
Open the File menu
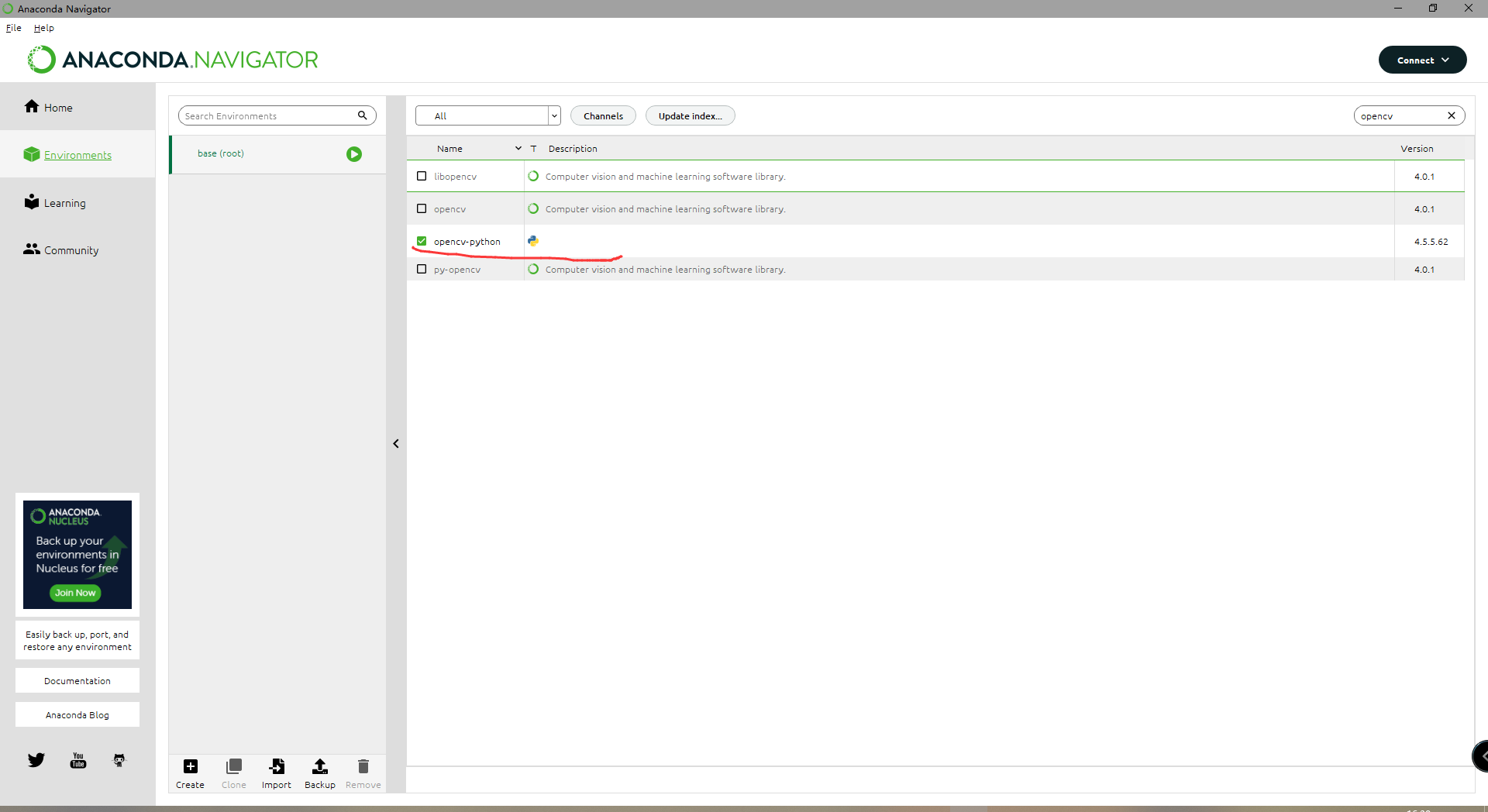(14, 28)
